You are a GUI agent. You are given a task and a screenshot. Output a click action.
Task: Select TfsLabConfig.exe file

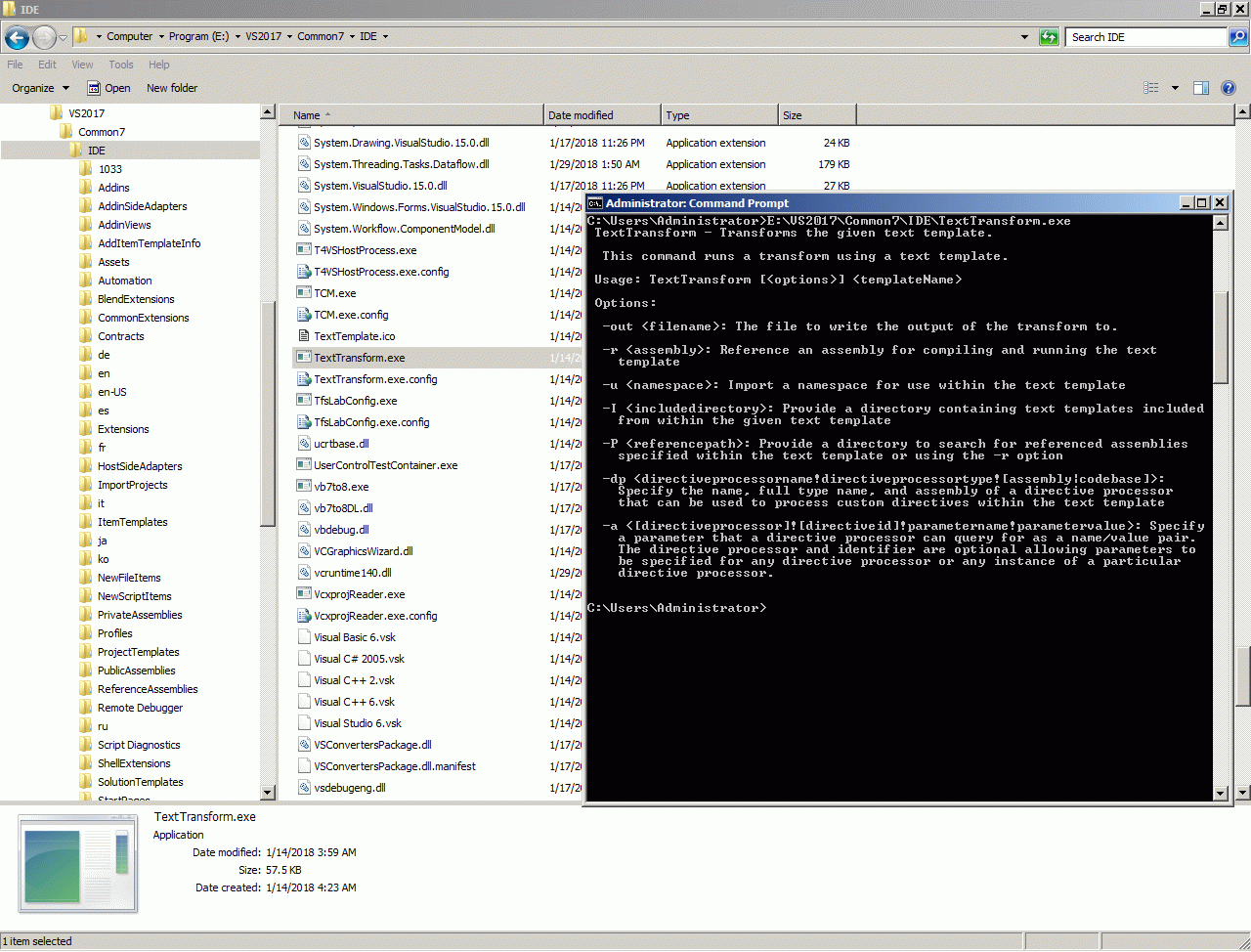(356, 401)
